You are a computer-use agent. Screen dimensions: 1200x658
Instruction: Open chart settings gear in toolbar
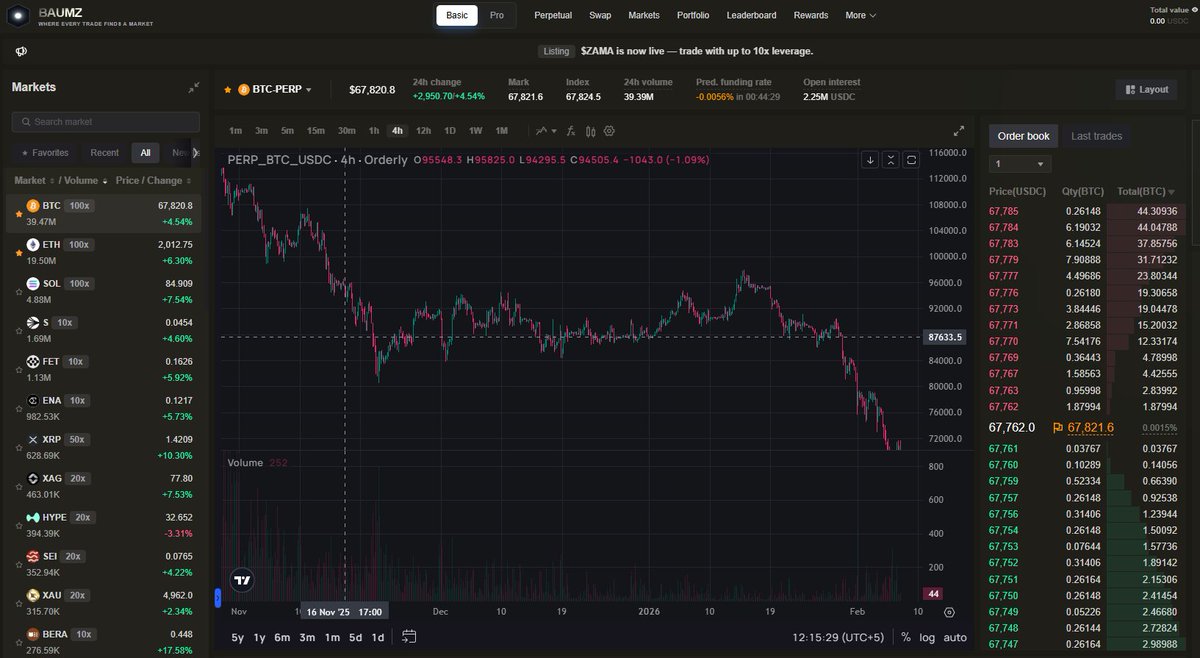tap(609, 131)
